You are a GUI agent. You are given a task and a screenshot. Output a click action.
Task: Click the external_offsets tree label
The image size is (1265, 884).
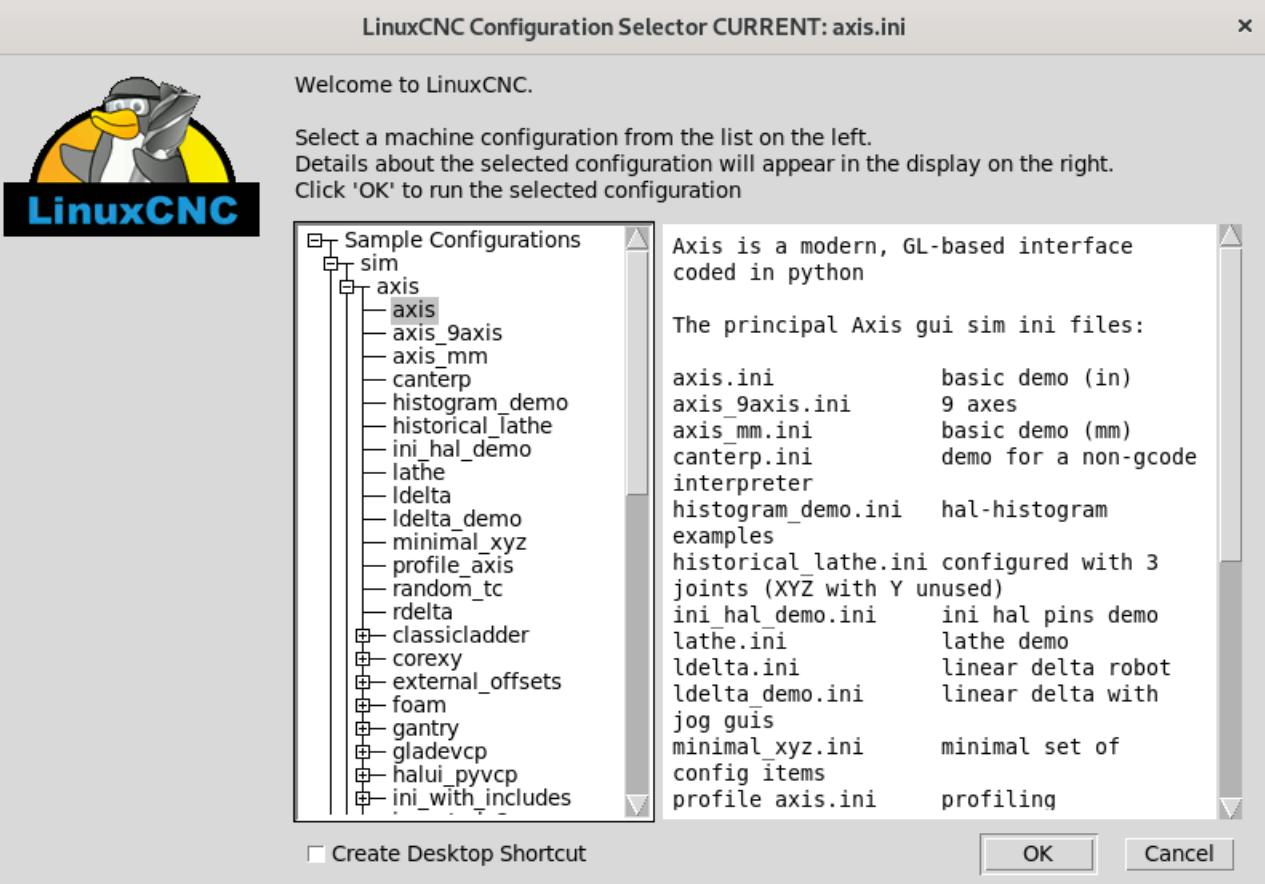(x=477, y=682)
